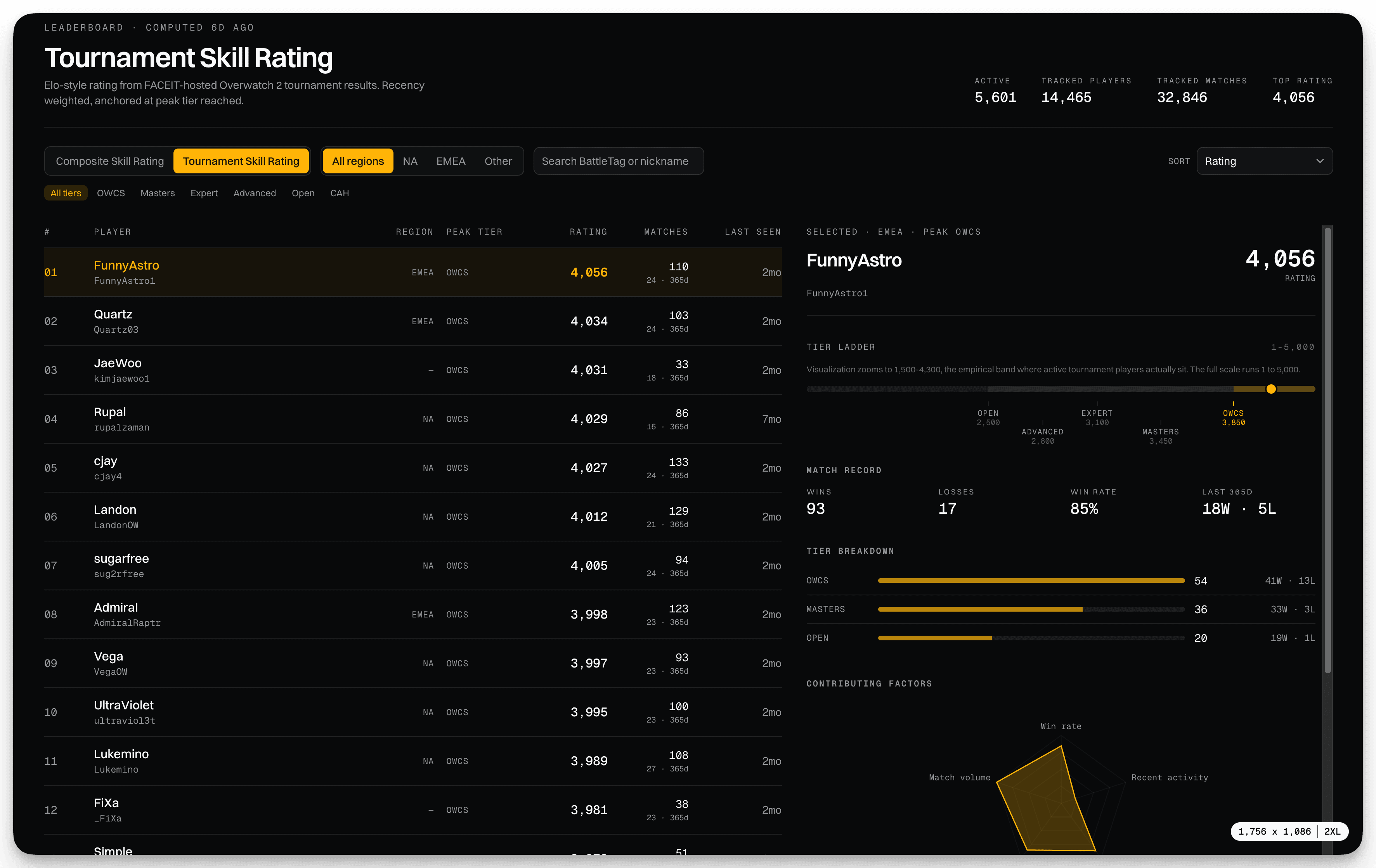Filter leaderboard by NA region
The height and width of the screenshot is (868, 1376).
click(410, 161)
